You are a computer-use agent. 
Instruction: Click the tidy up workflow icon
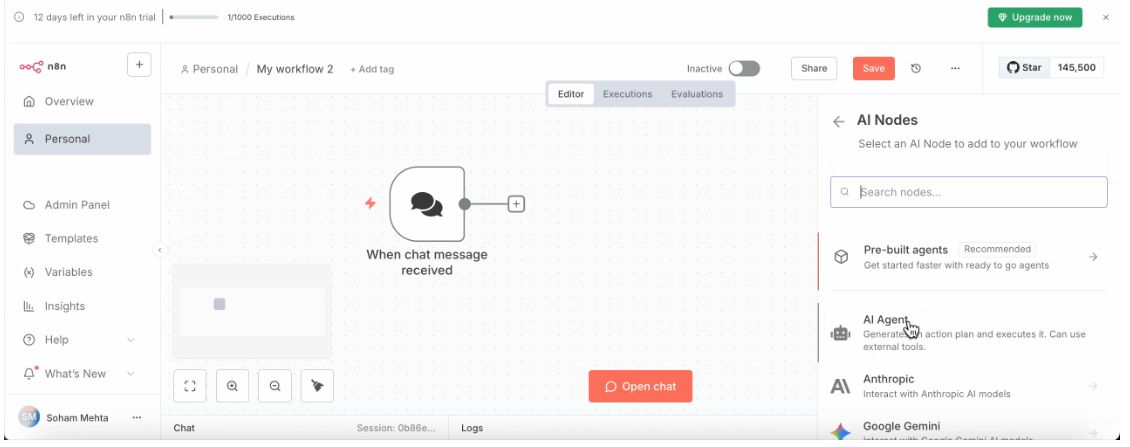tap(317, 386)
